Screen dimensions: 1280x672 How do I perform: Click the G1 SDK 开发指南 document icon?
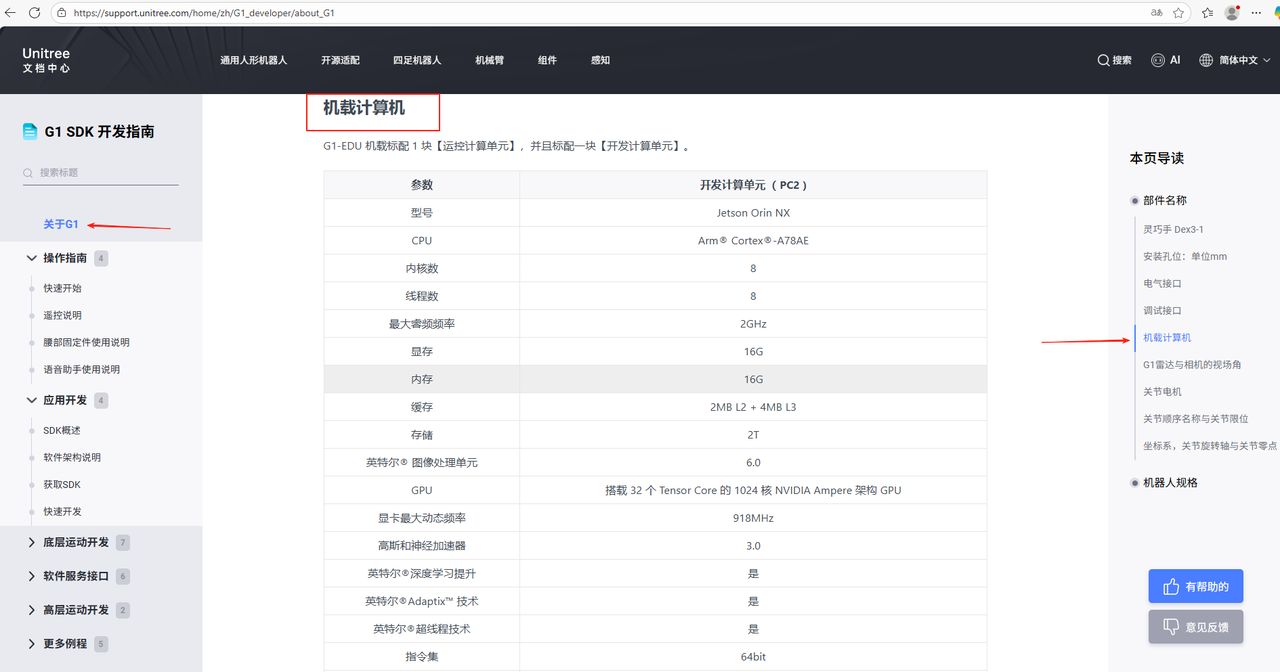pyautogui.click(x=30, y=131)
